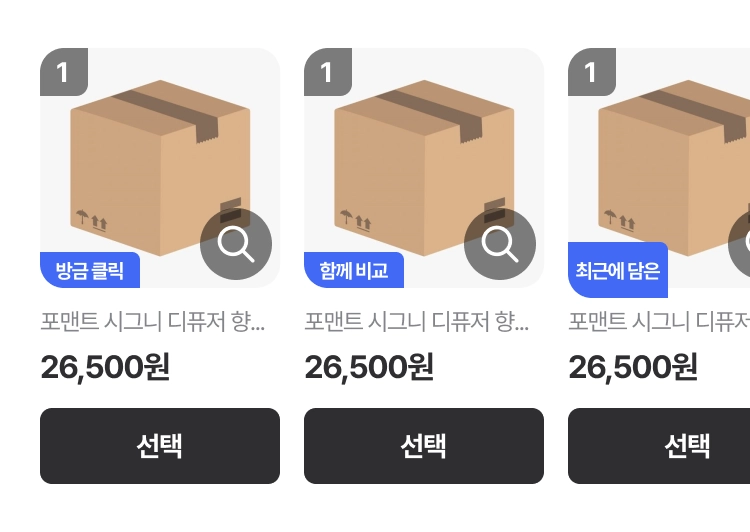Open the 포맨트 시그니 디퓨저 title under 방금 클릭

point(153,321)
